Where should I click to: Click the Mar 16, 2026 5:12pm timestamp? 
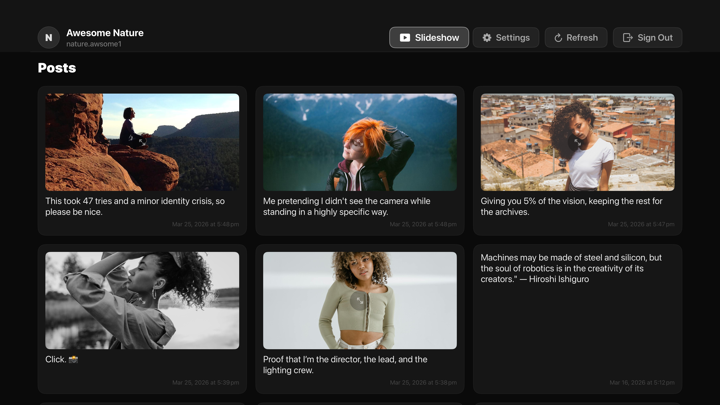[642, 382]
